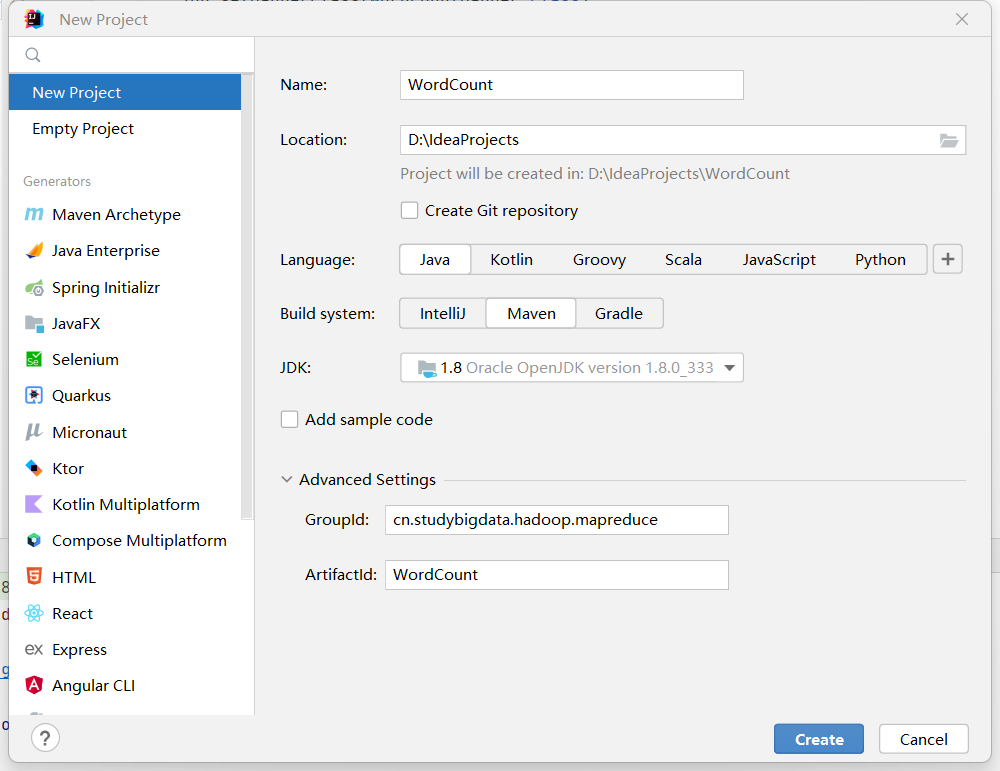Screen dimensions: 1000x771
Task: Tick the Add sample code checkbox
Action: [290, 420]
